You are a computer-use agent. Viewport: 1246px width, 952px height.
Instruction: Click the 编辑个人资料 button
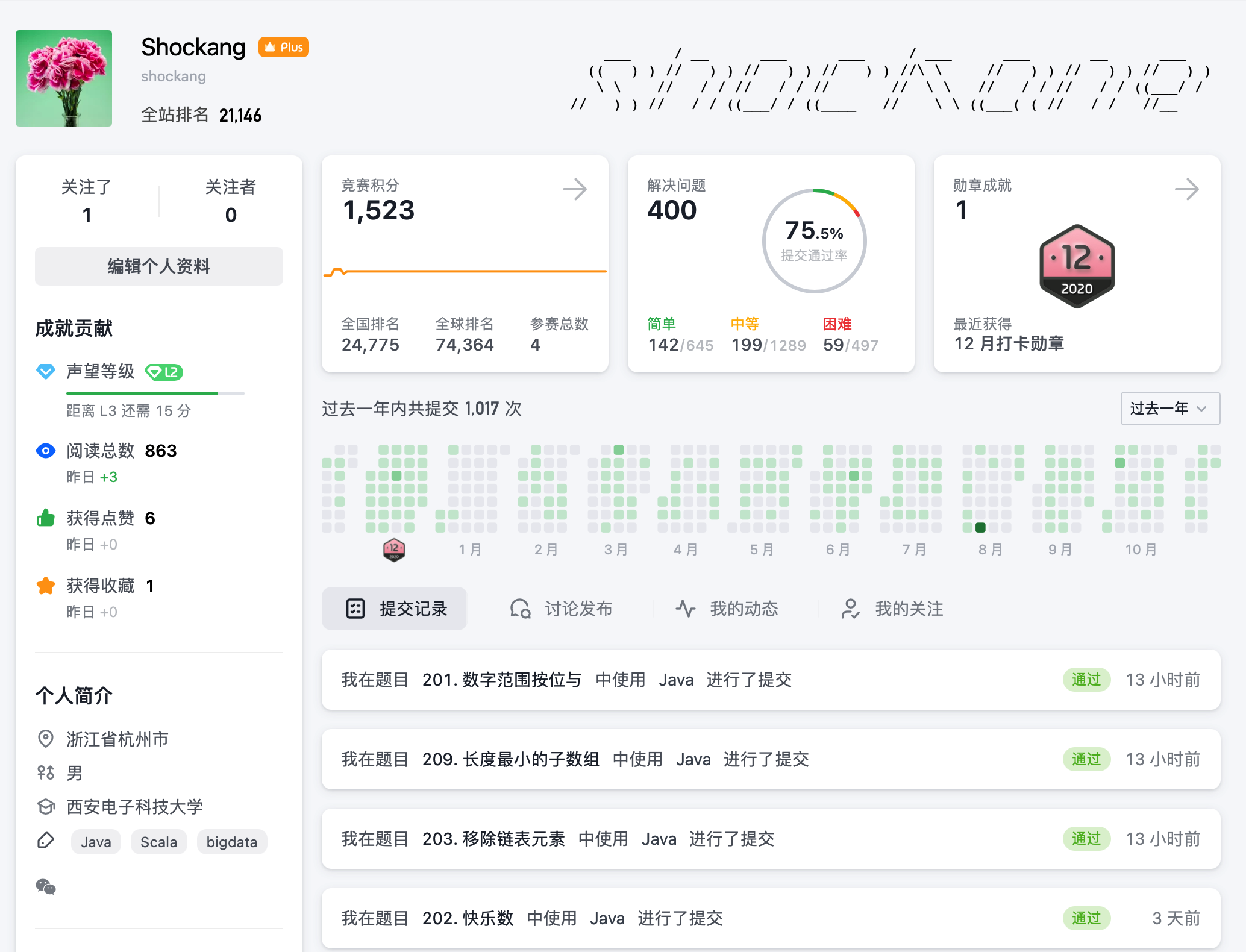click(158, 266)
